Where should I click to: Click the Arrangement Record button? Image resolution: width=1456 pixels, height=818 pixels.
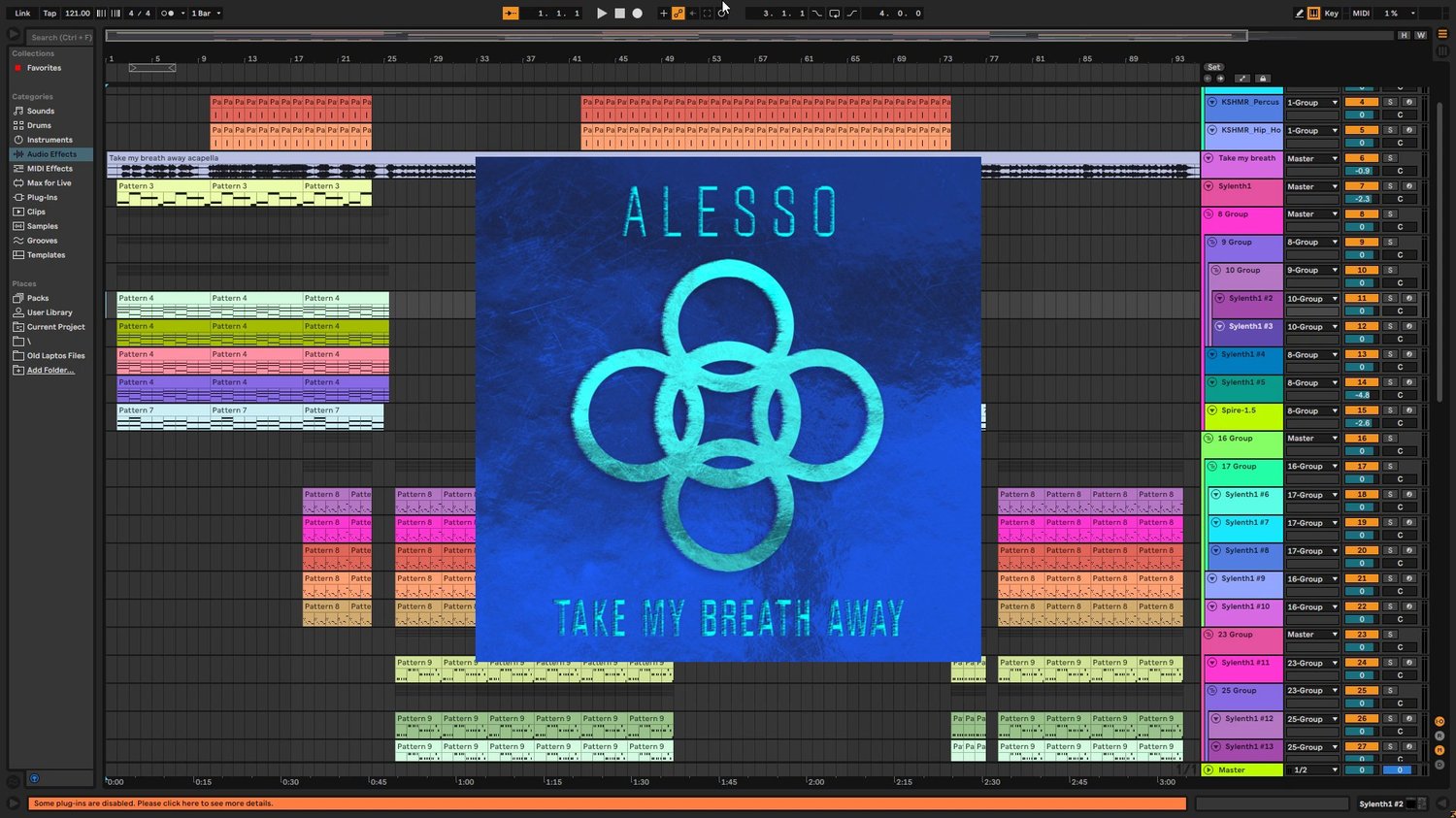point(638,14)
